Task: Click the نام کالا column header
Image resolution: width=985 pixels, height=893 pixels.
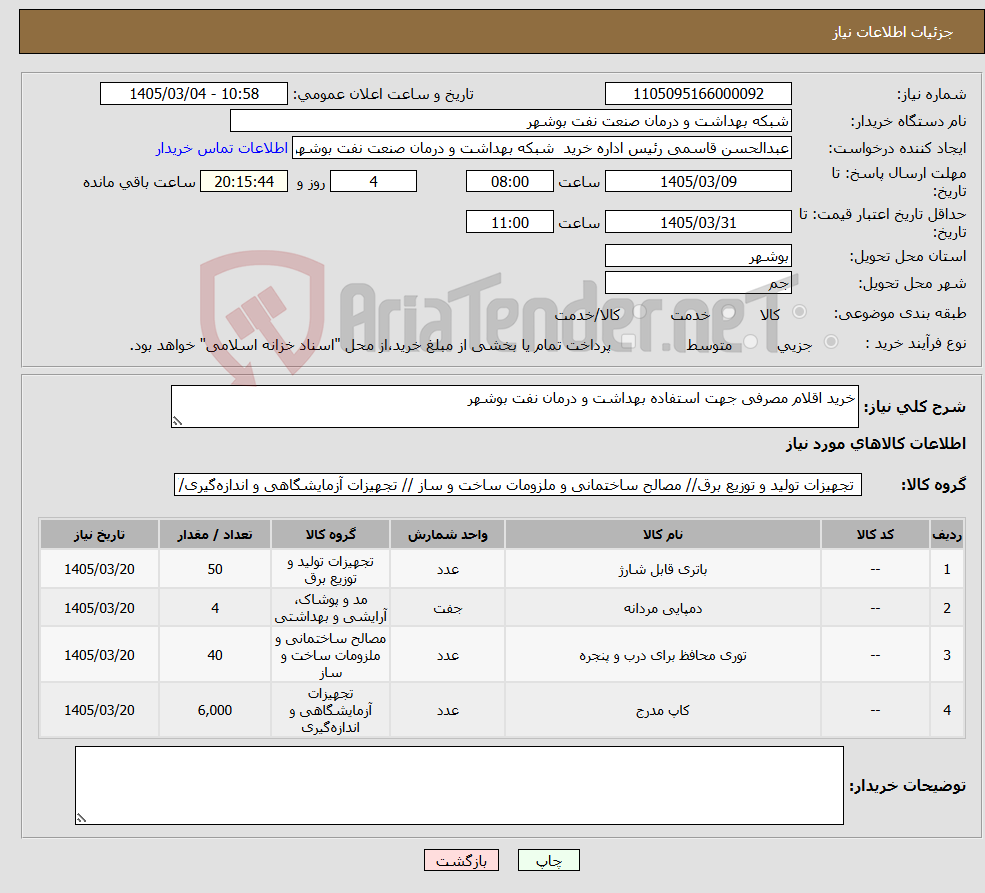Action: click(x=662, y=534)
